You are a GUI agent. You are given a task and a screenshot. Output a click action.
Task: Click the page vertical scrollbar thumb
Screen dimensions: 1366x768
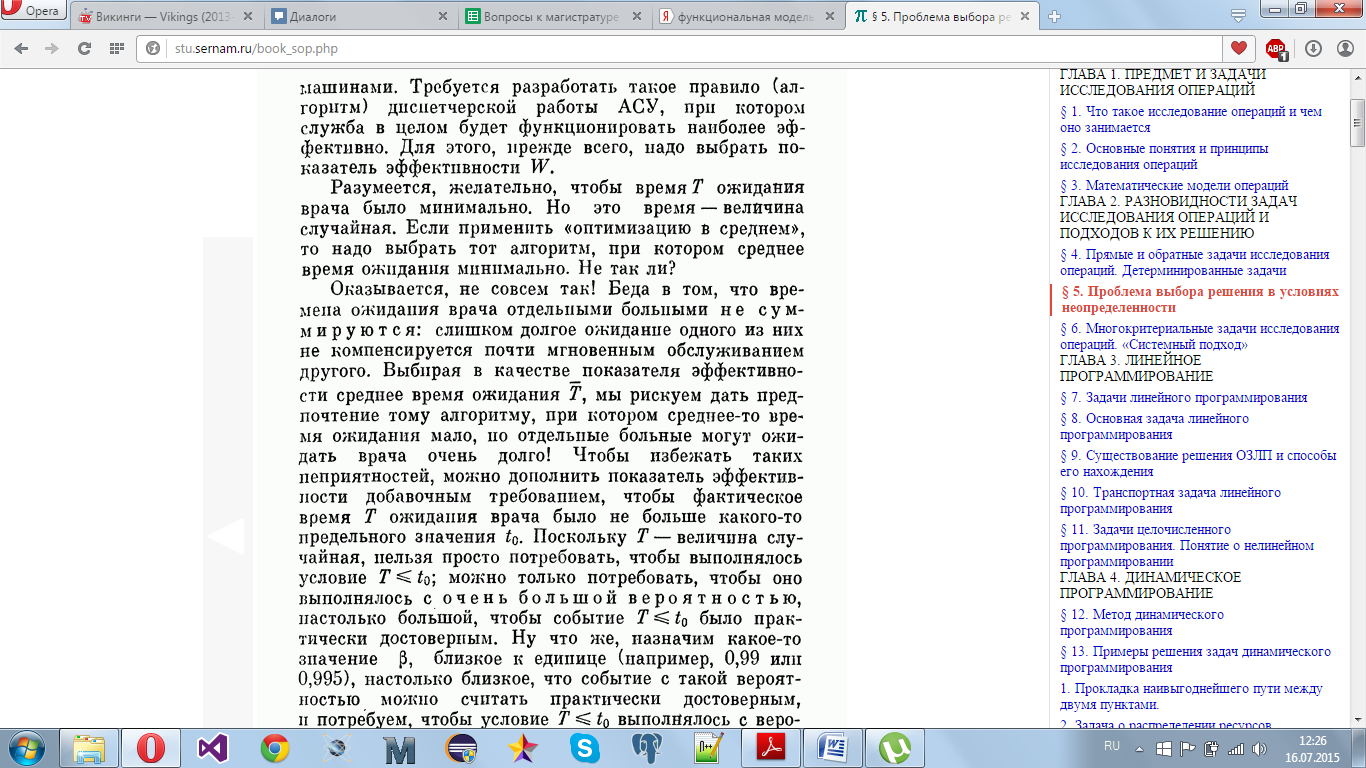click(x=1357, y=122)
